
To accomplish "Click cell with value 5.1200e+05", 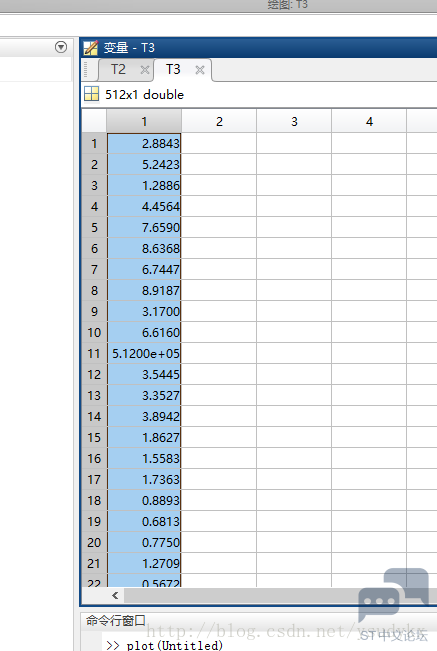I will coord(144,354).
